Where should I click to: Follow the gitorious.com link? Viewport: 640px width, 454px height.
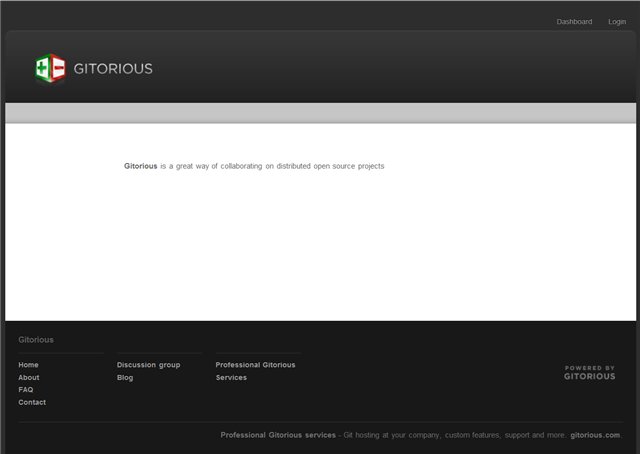(595, 435)
